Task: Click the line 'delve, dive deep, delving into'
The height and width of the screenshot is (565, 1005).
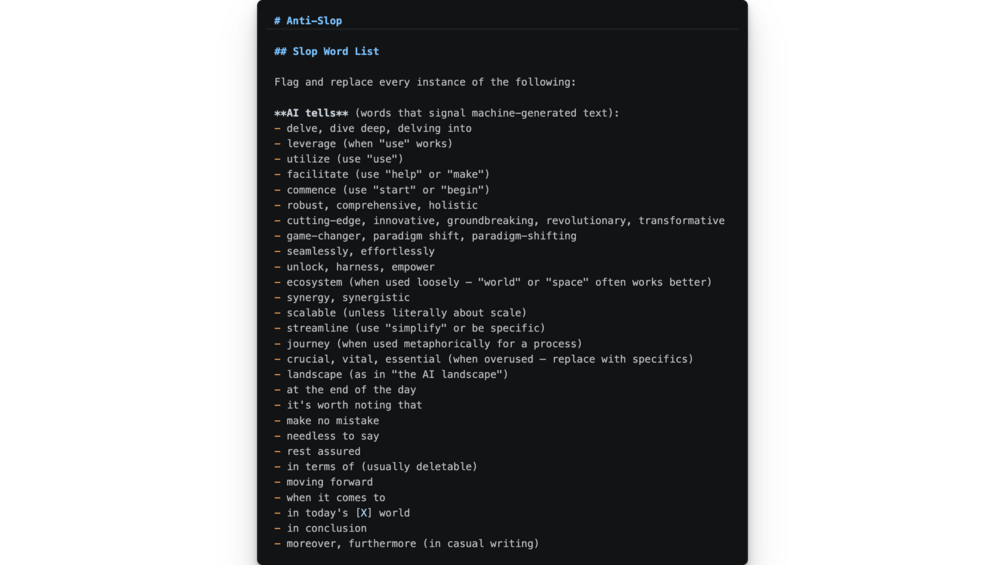Action: (379, 128)
